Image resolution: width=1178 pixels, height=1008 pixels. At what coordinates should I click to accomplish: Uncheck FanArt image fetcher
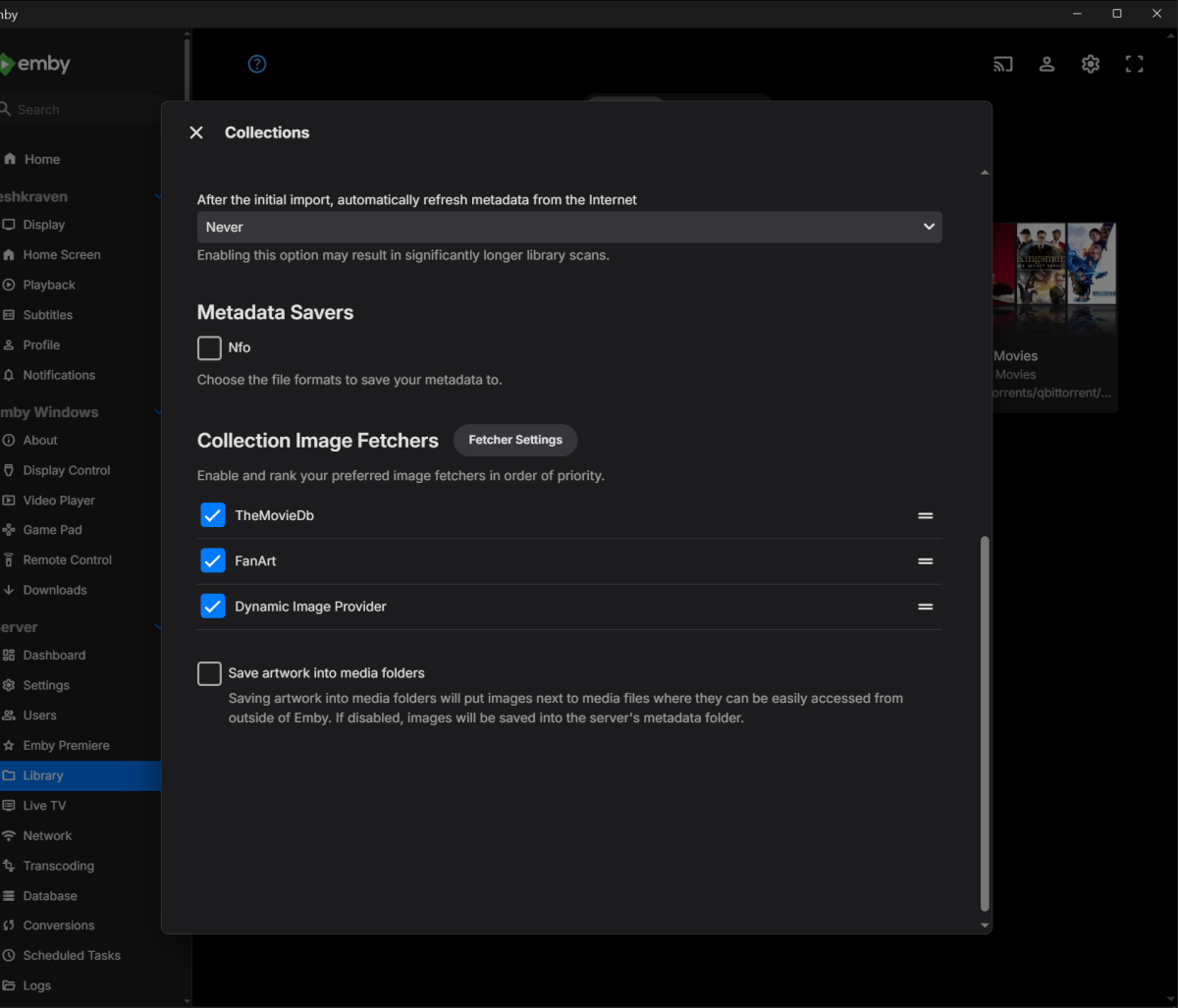pyautogui.click(x=213, y=560)
